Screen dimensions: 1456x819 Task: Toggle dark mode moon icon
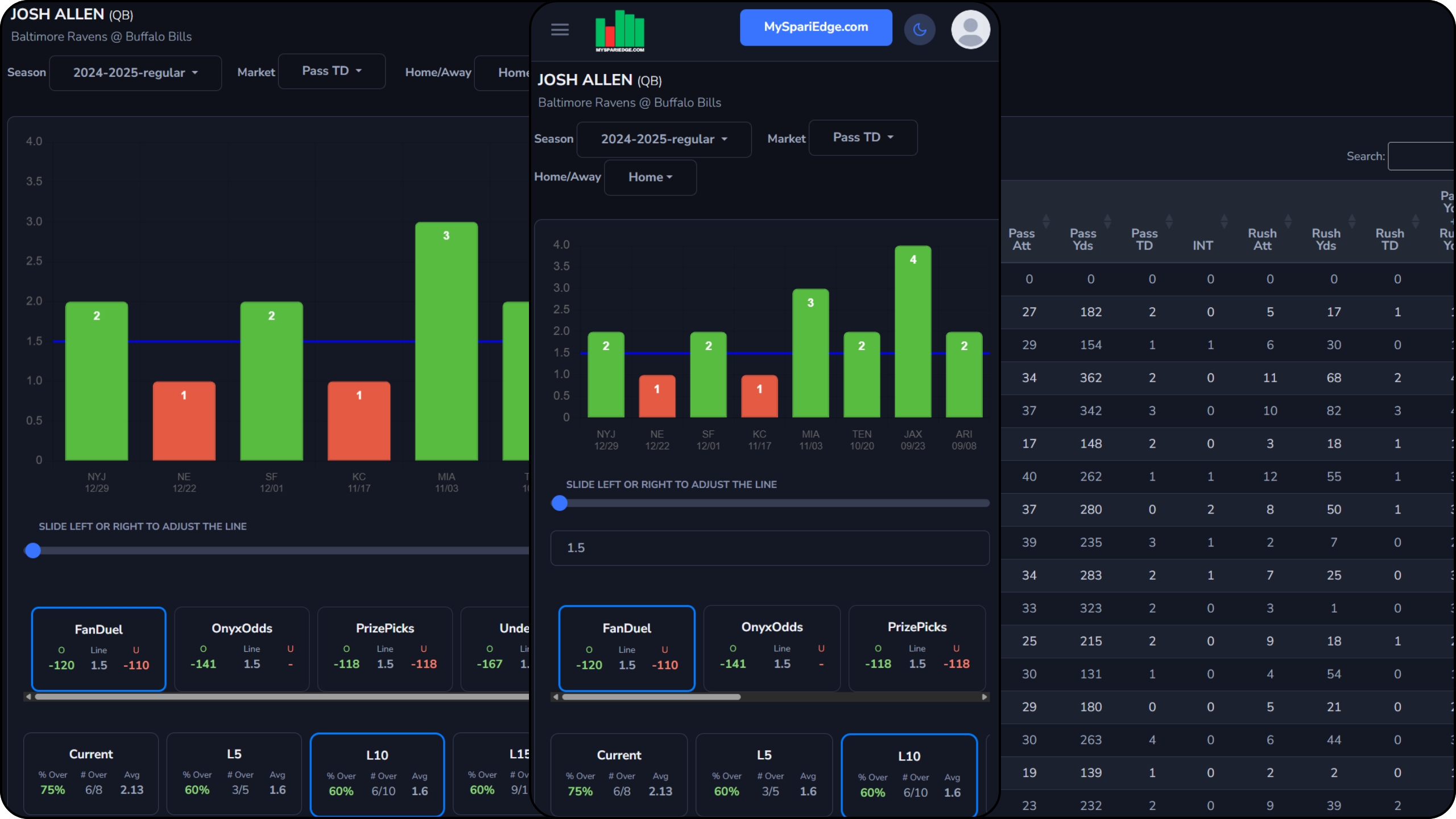tap(919, 30)
